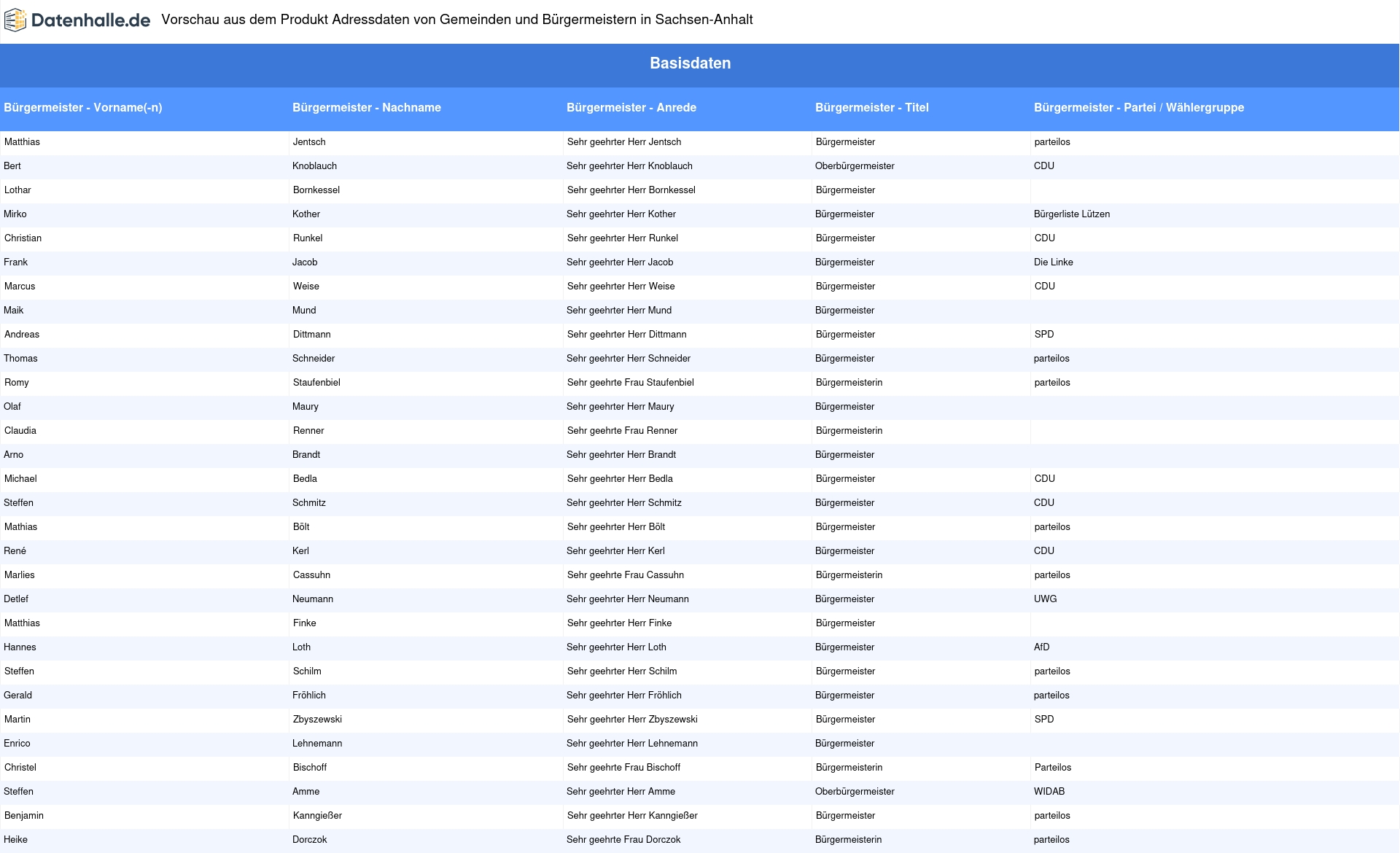
Task: Select the party cell AfD
Action: (x=1042, y=647)
